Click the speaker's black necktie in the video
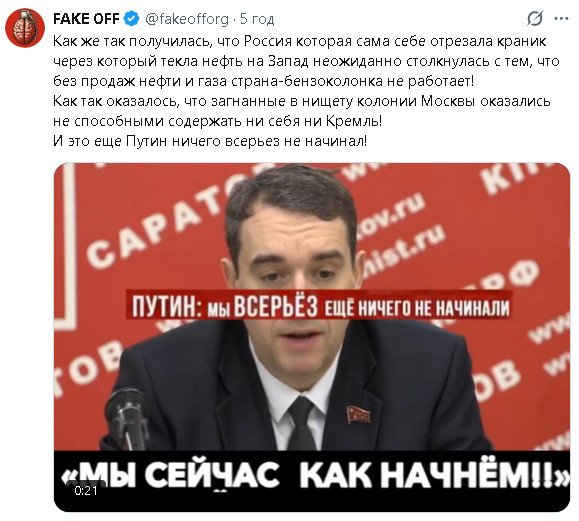579x521 pixels. coord(301,423)
